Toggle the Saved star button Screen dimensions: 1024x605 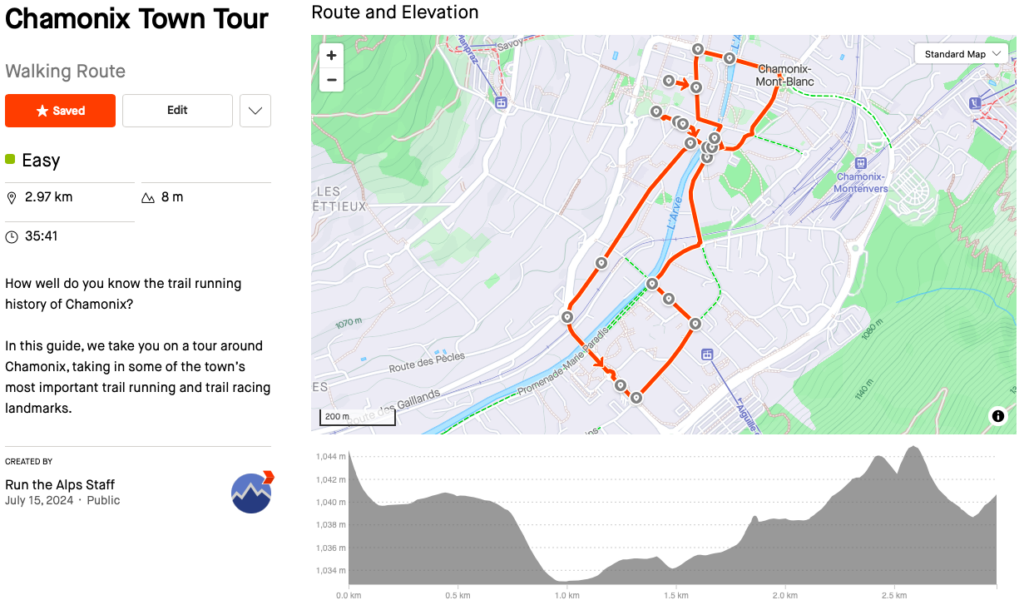coord(60,111)
